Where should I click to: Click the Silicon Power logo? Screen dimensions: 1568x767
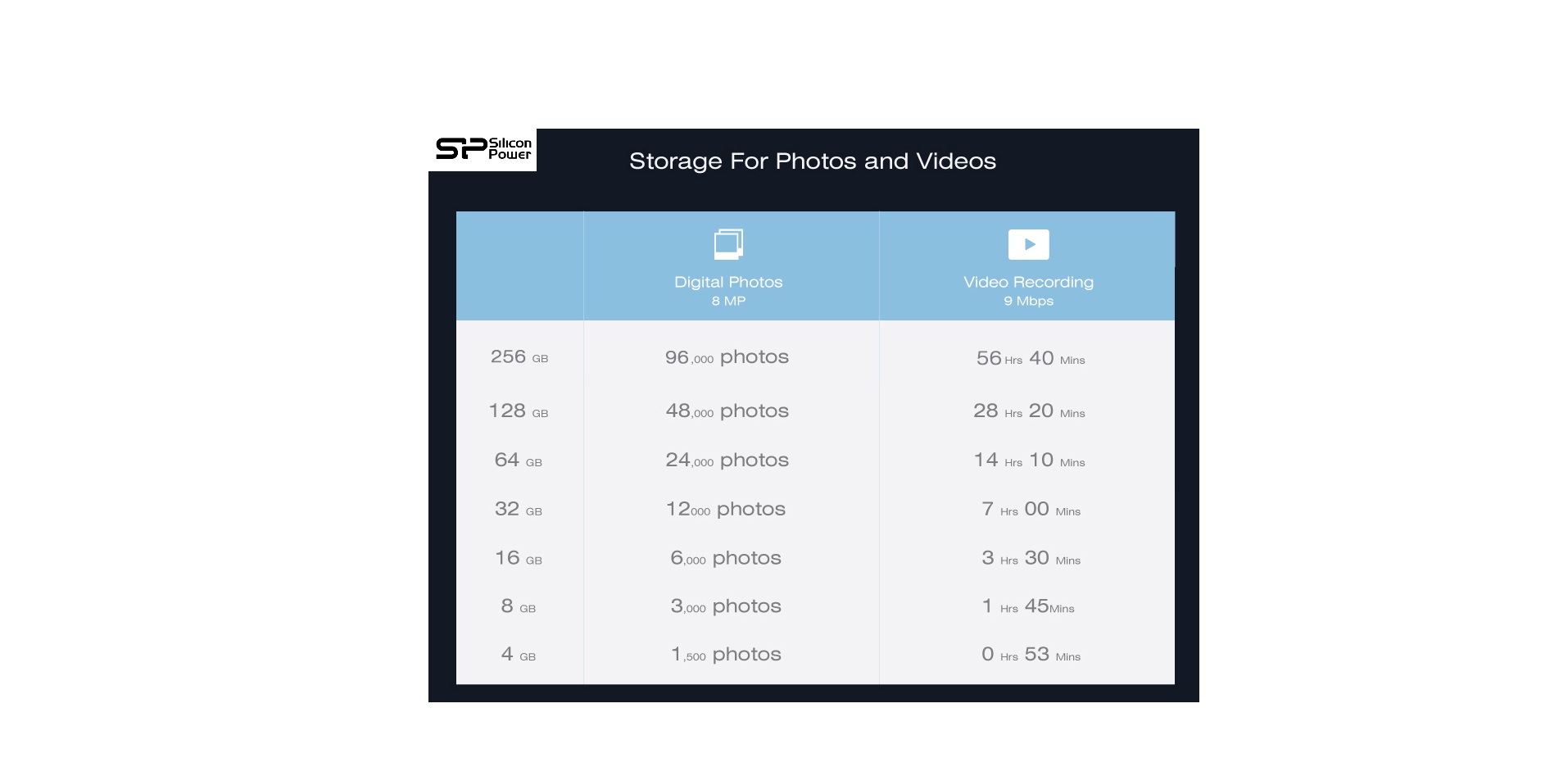(x=483, y=149)
